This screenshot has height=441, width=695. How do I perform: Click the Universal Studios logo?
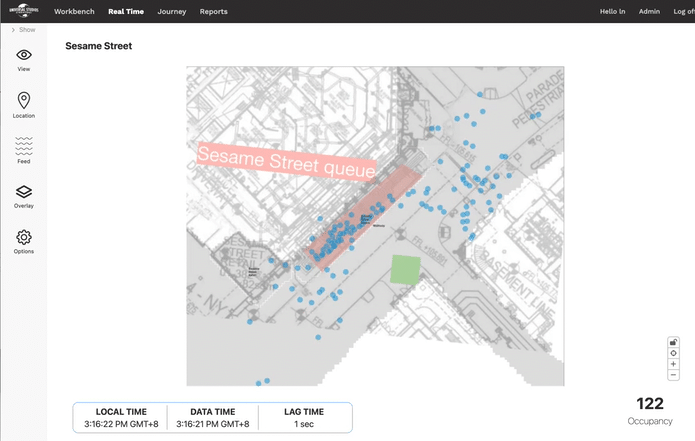click(x=24, y=10)
